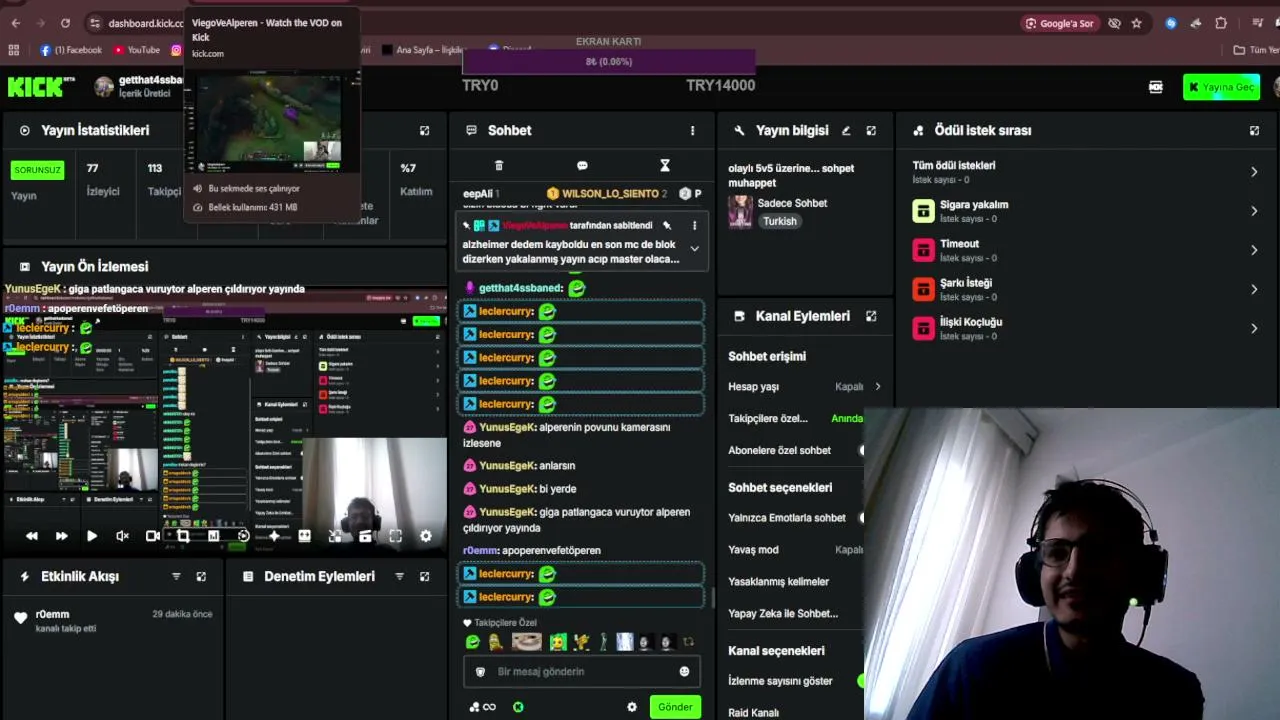This screenshot has width=1280, height=720.
Task: Open Yavaş mod setting options
Action: pos(796,550)
